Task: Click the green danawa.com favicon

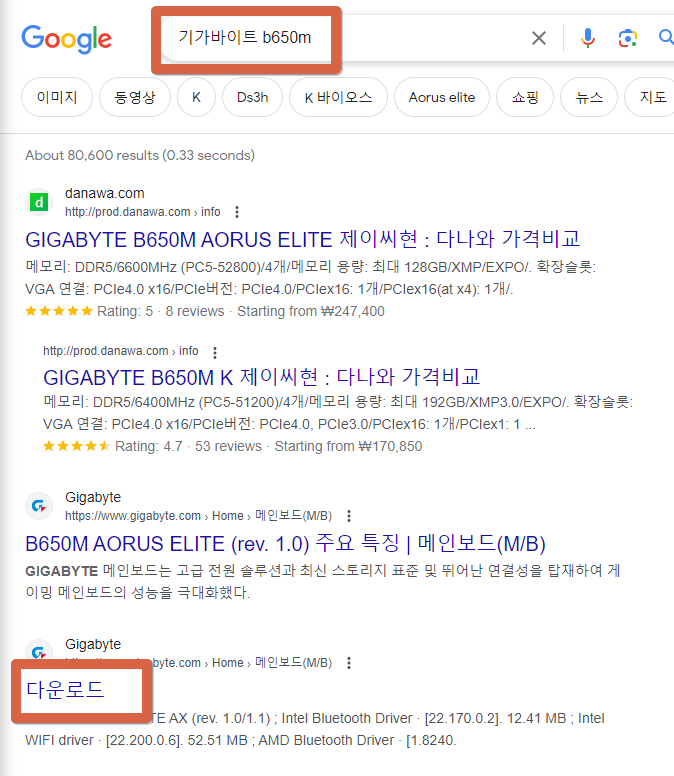Action: [39, 202]
